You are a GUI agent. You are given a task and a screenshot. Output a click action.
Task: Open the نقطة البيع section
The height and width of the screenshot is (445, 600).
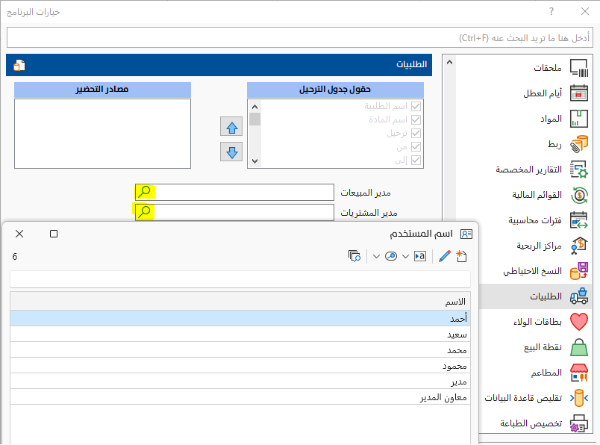556,347
